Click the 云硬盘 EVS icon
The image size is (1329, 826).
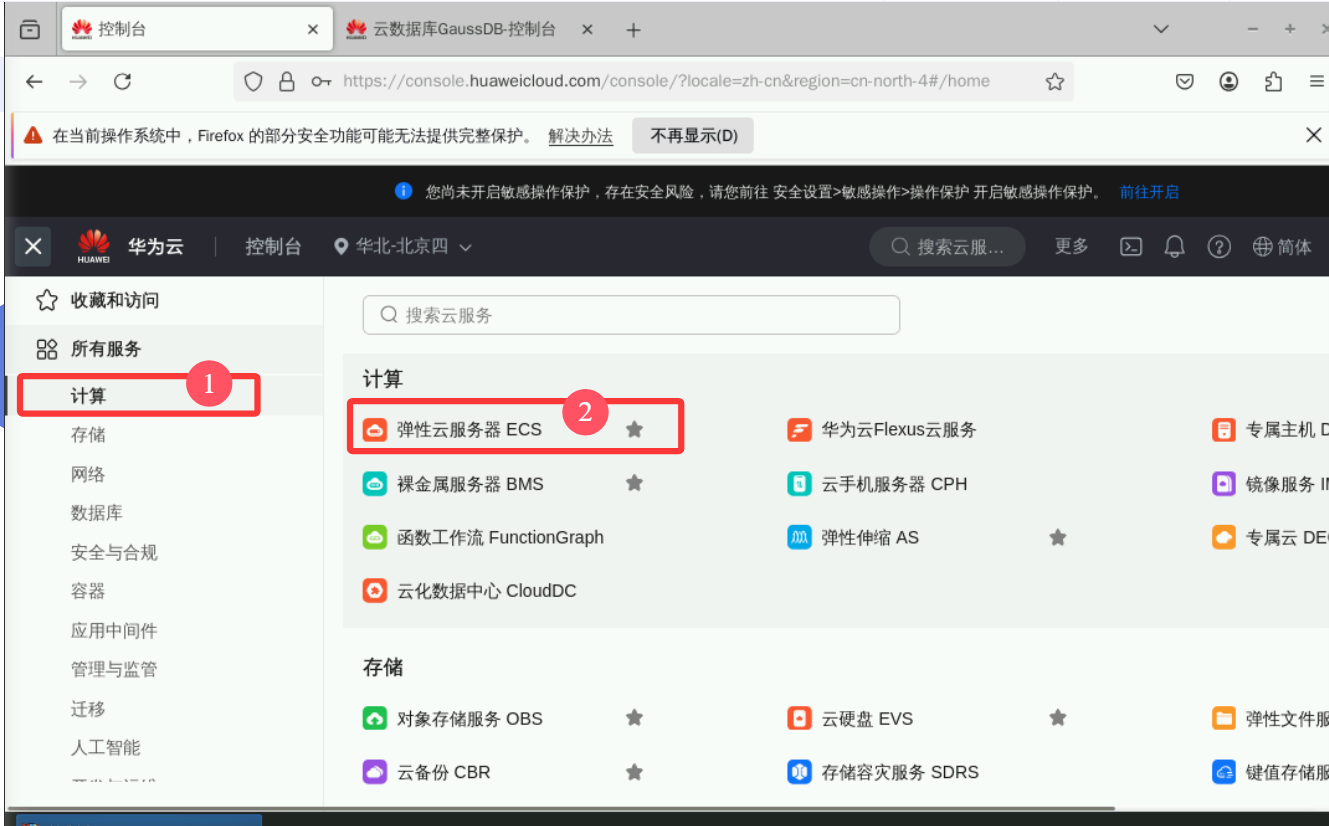coord(799,718)
